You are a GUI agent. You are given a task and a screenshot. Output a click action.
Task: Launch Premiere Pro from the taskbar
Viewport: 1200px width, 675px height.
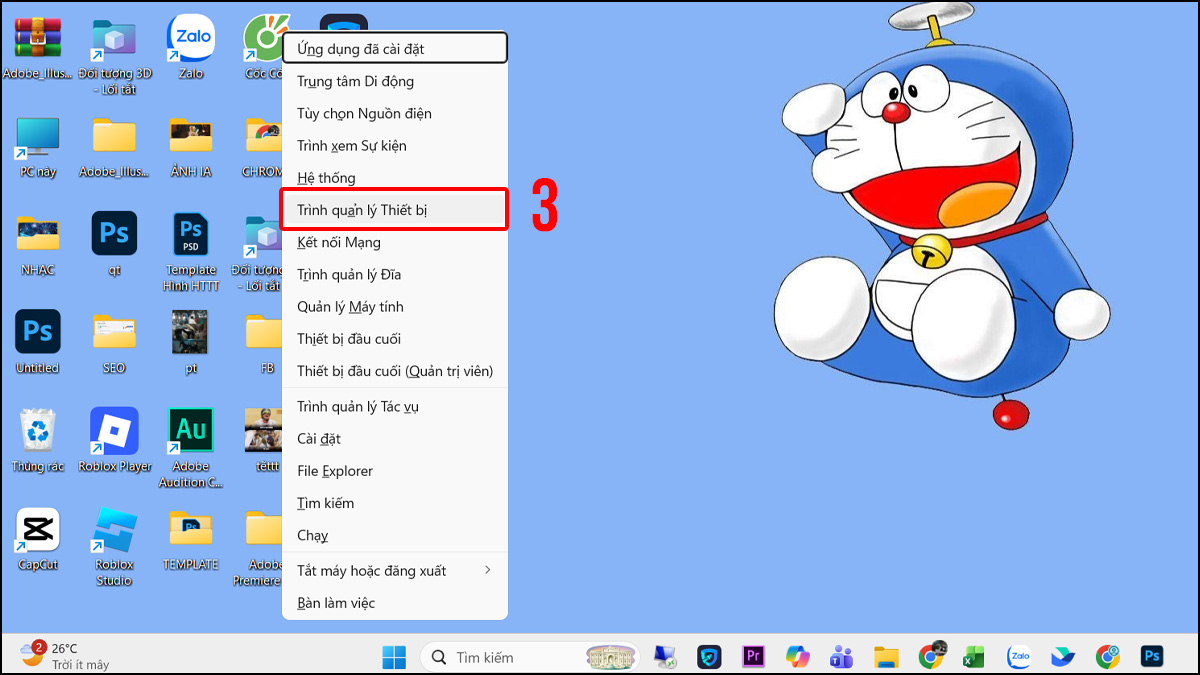[x=752, y=657]
